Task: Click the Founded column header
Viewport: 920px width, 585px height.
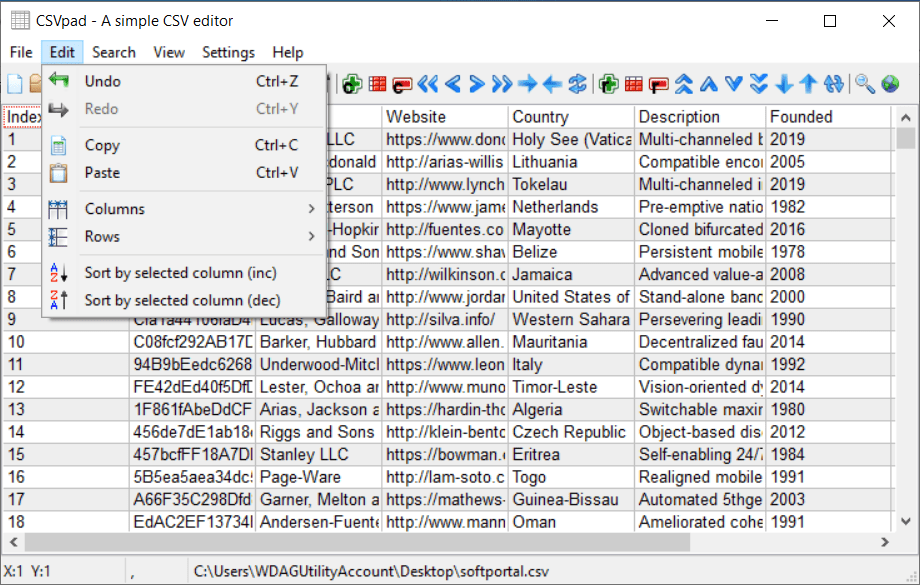Action: coord(828,117)
